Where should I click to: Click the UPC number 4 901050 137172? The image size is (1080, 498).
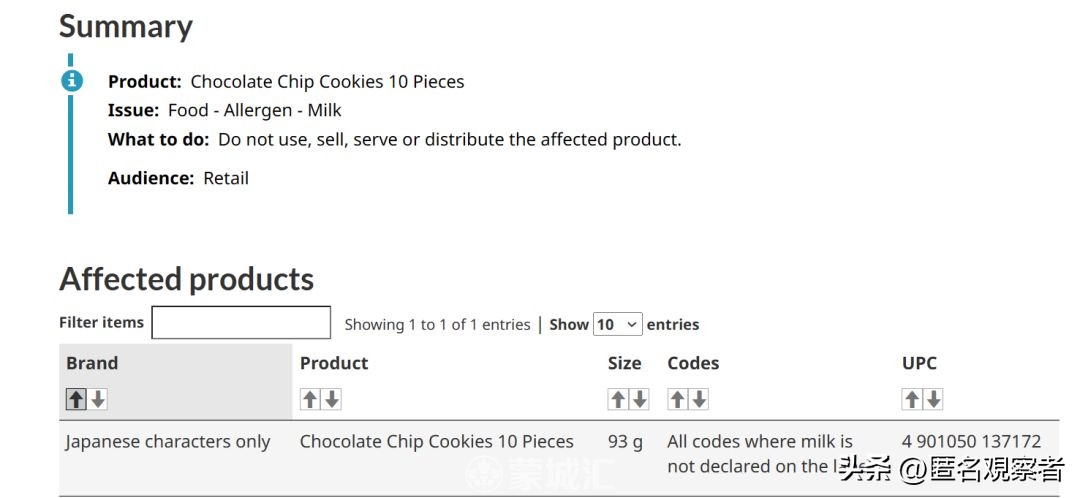pos(971,441)
